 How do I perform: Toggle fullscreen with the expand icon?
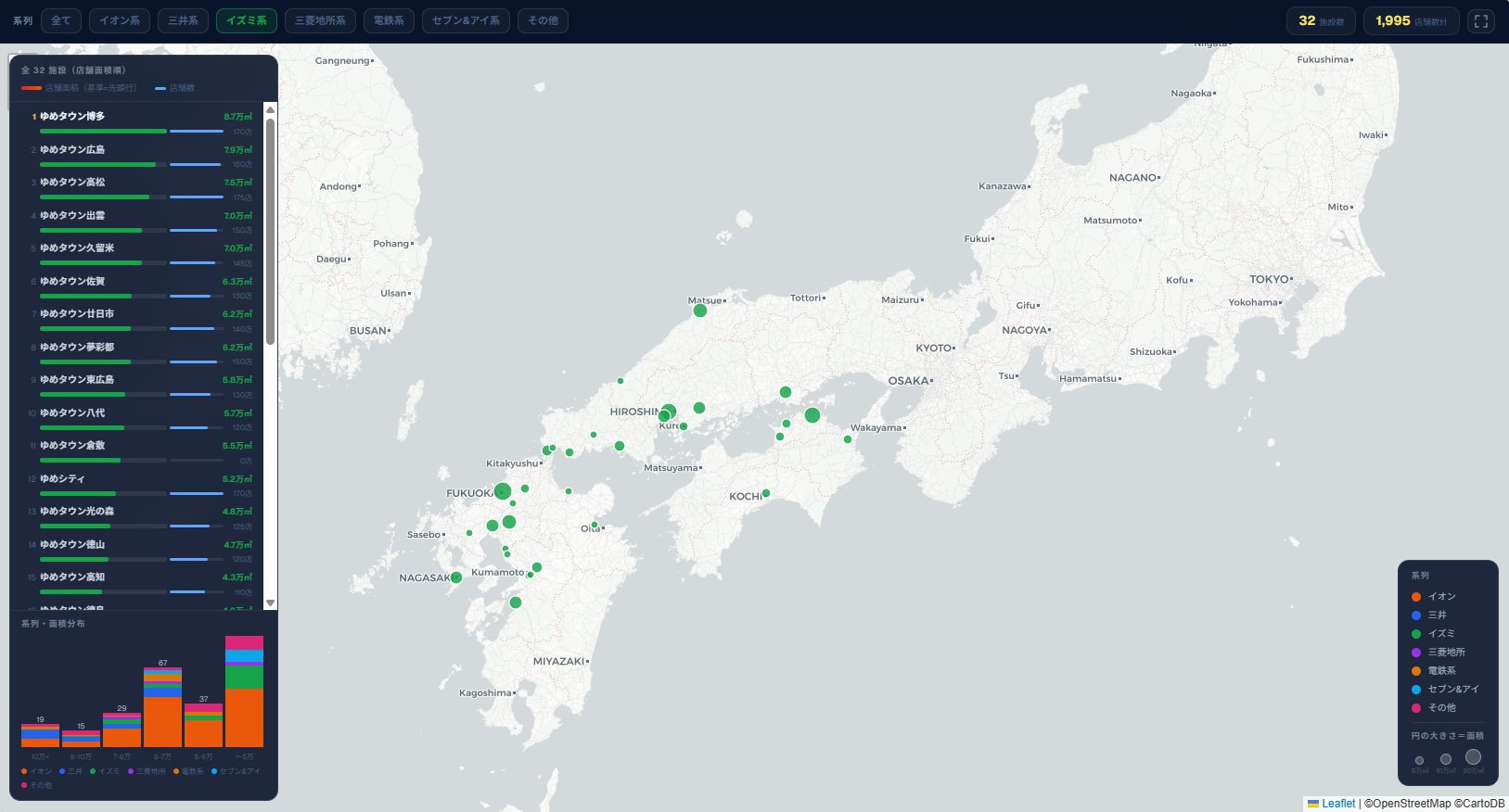(1481, 20)
